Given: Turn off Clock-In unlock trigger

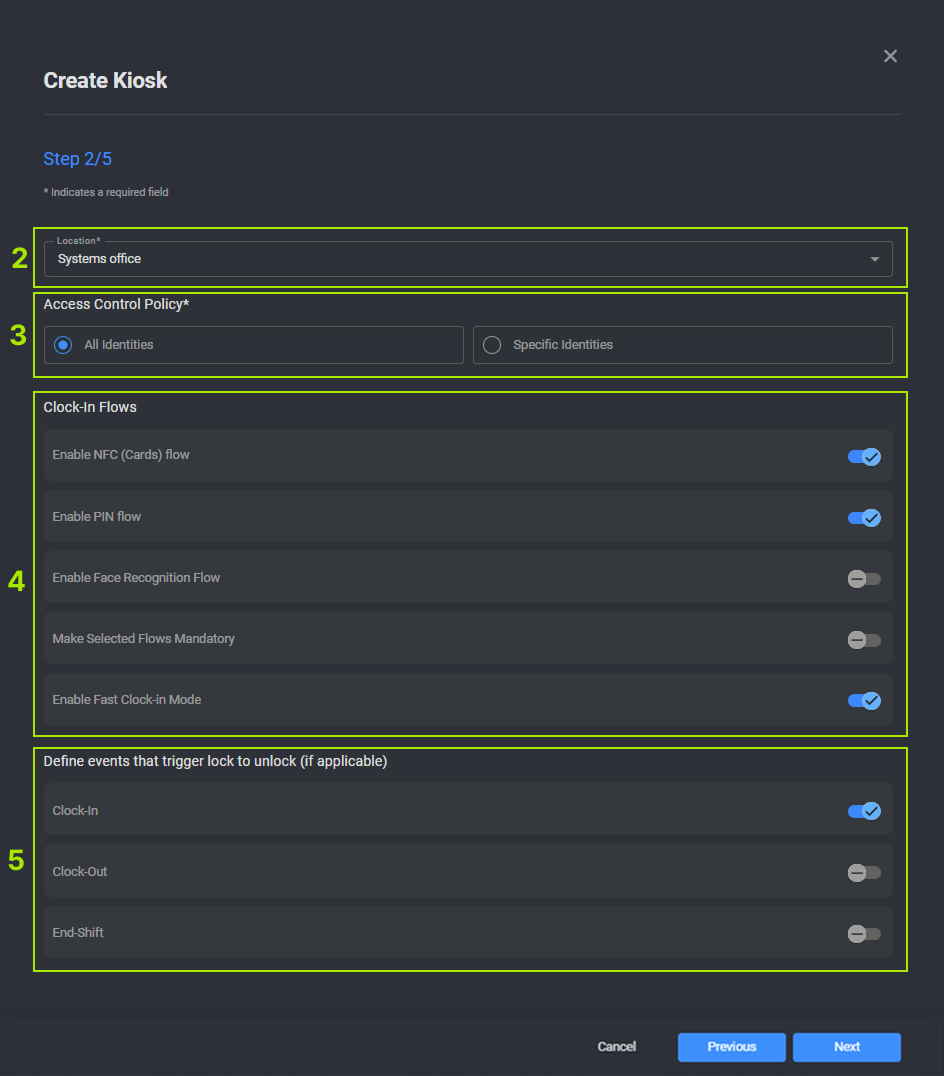Looking at the screenshot, I should 864,811.
